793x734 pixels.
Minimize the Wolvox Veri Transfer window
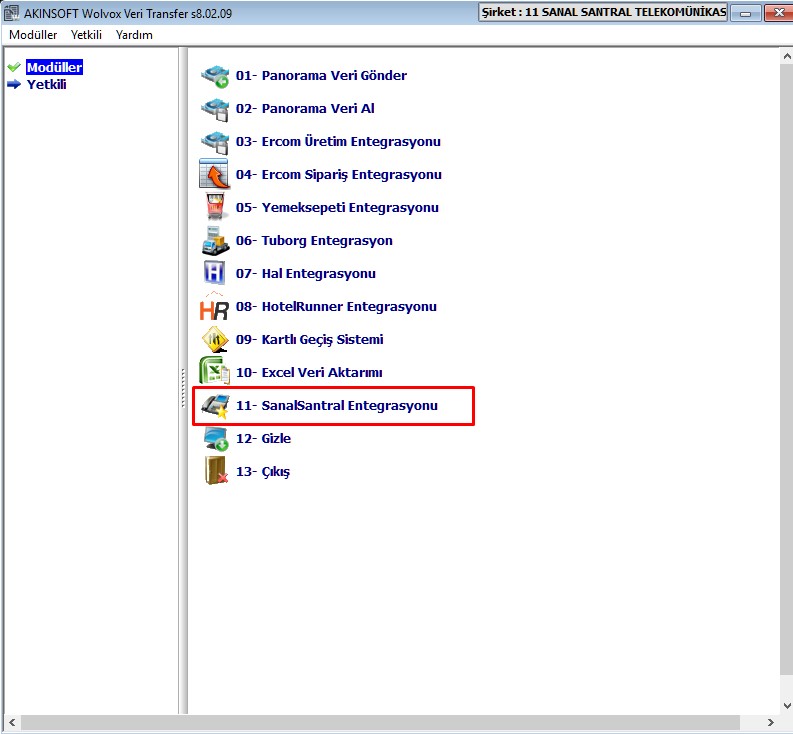click(x=745, y=13)
